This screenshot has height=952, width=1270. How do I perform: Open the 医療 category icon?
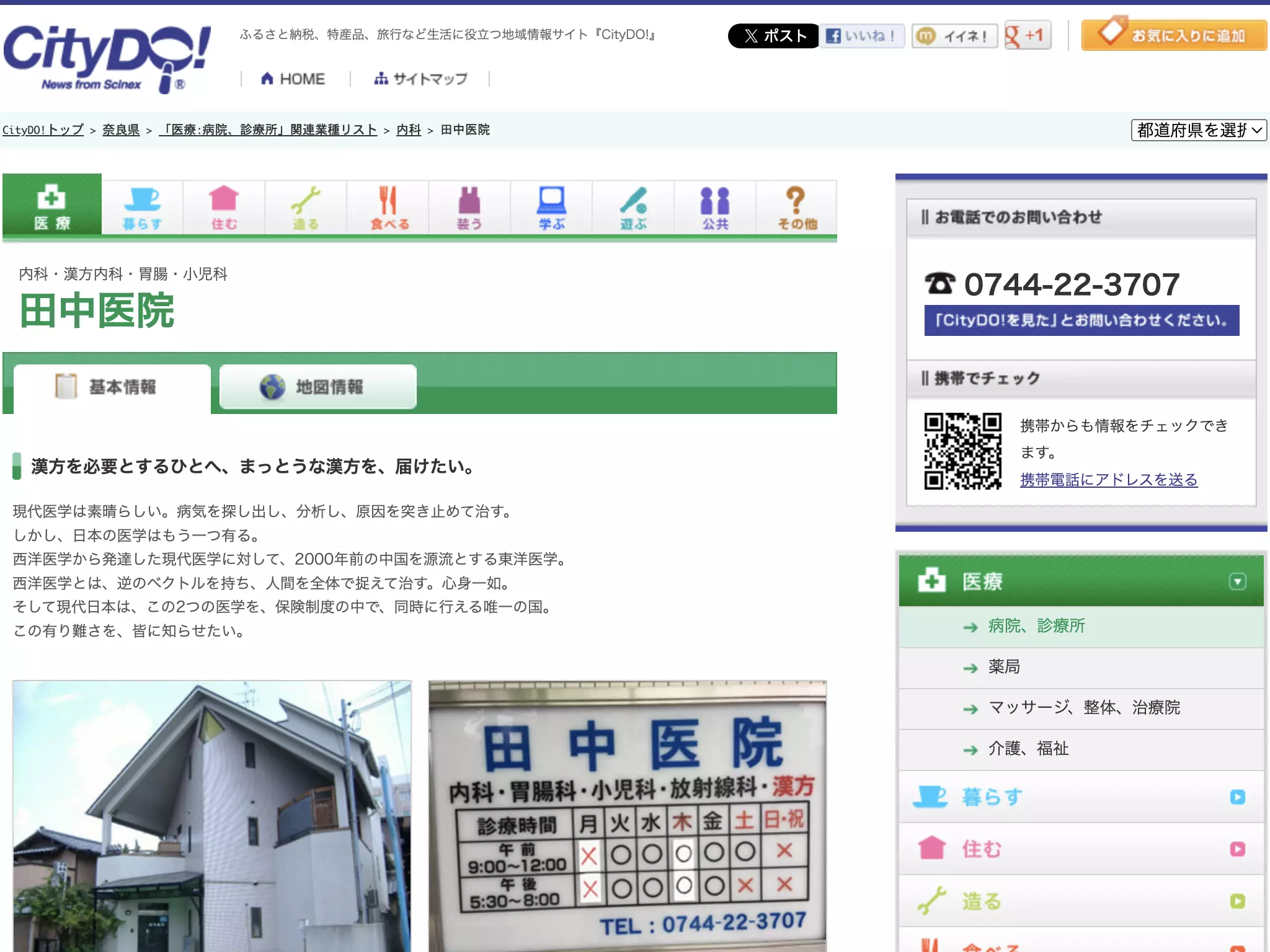pos(52,205)
